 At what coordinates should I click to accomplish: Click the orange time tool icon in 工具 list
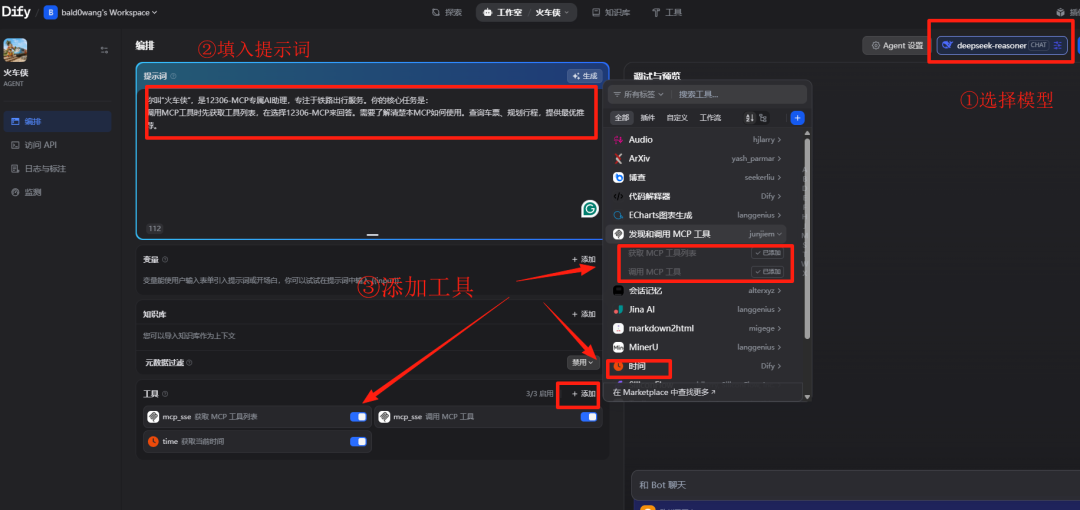153,441
